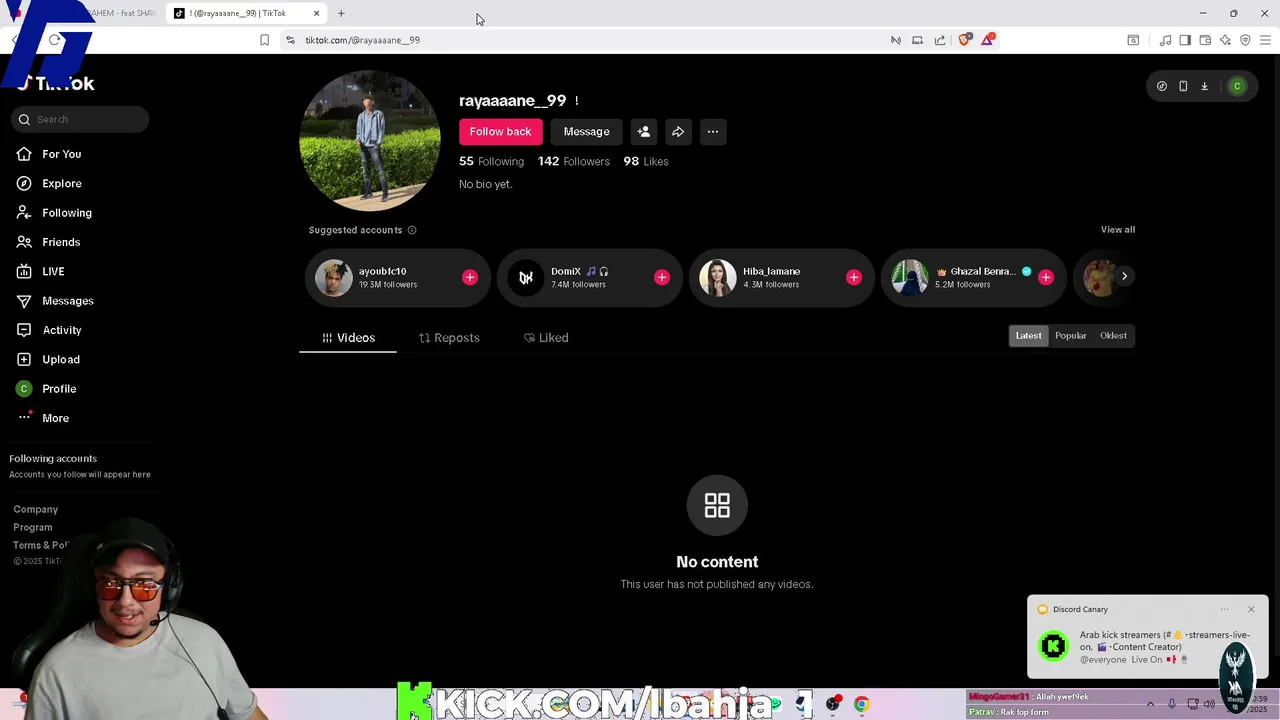Open ayoubfc10 suggested account avatar
The height and width of the screenshot is (720, 1280).
[x=334, y=277]
